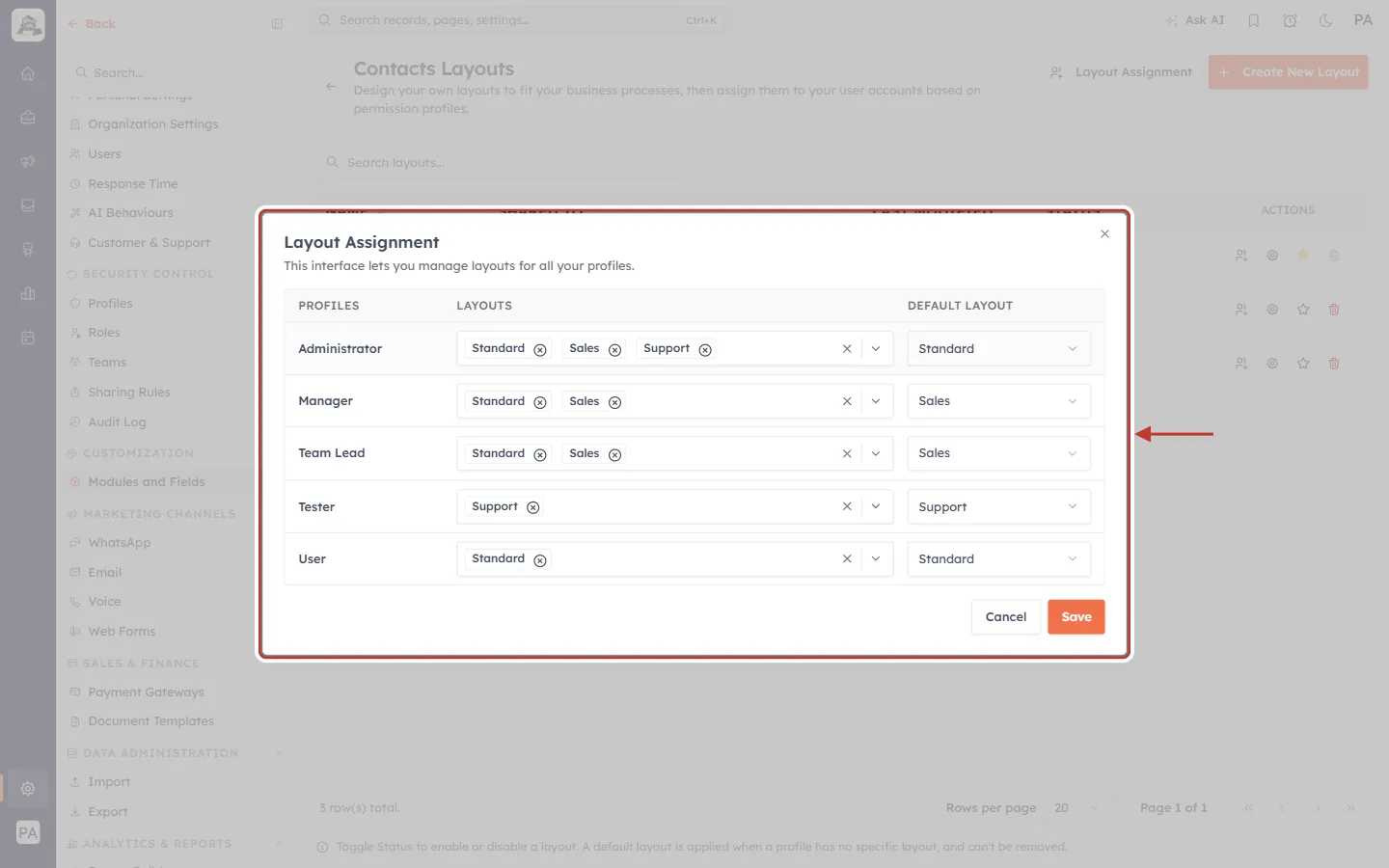The width and height of the screenshot is (1389, 868).
Task: Go Back from settings sidebar
Action: pos(92,24)
